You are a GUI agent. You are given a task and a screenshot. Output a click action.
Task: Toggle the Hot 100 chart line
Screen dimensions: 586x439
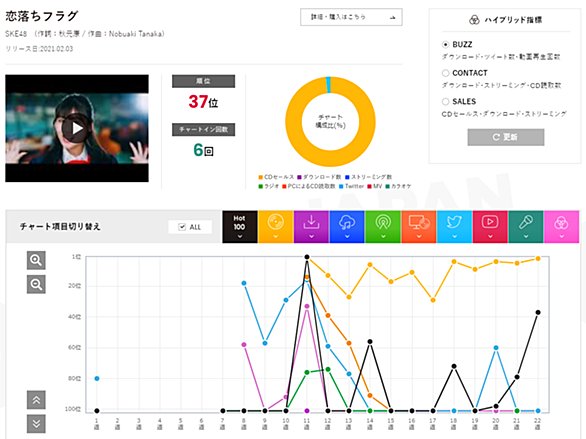pos(240,227)
